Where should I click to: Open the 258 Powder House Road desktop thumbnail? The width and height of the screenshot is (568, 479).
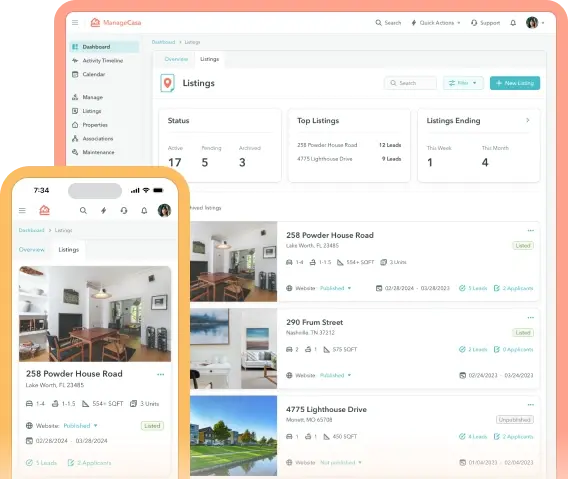[x=234, y=262]
